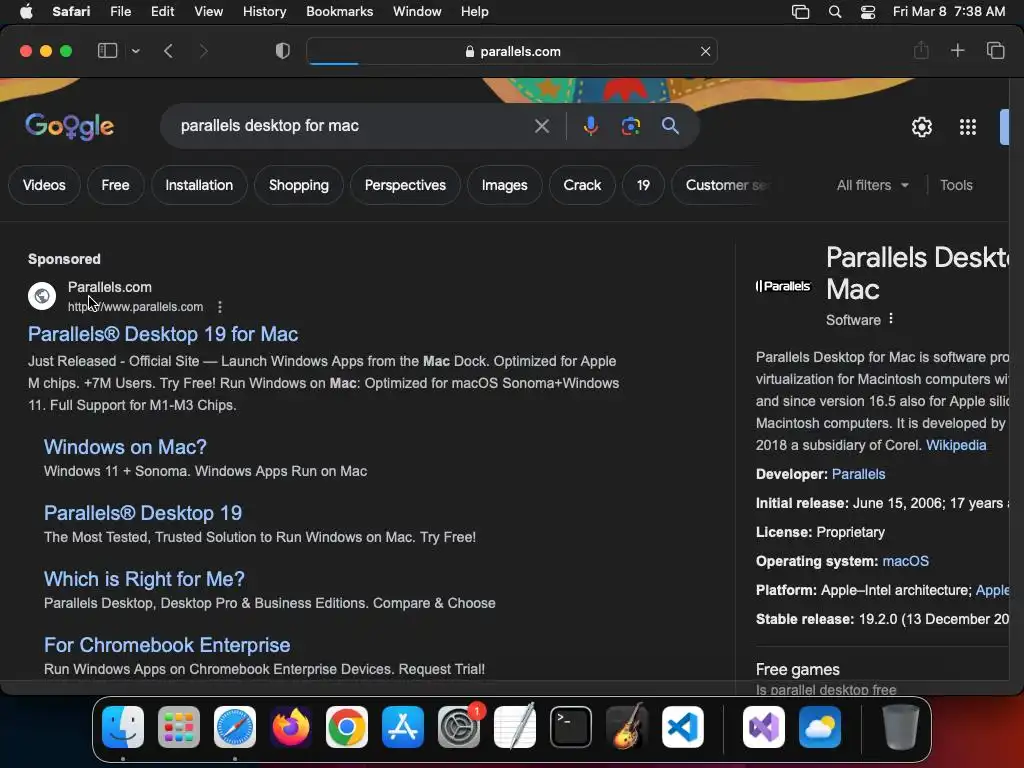Open For Chromebook Enterprise link

pos(167,645)
